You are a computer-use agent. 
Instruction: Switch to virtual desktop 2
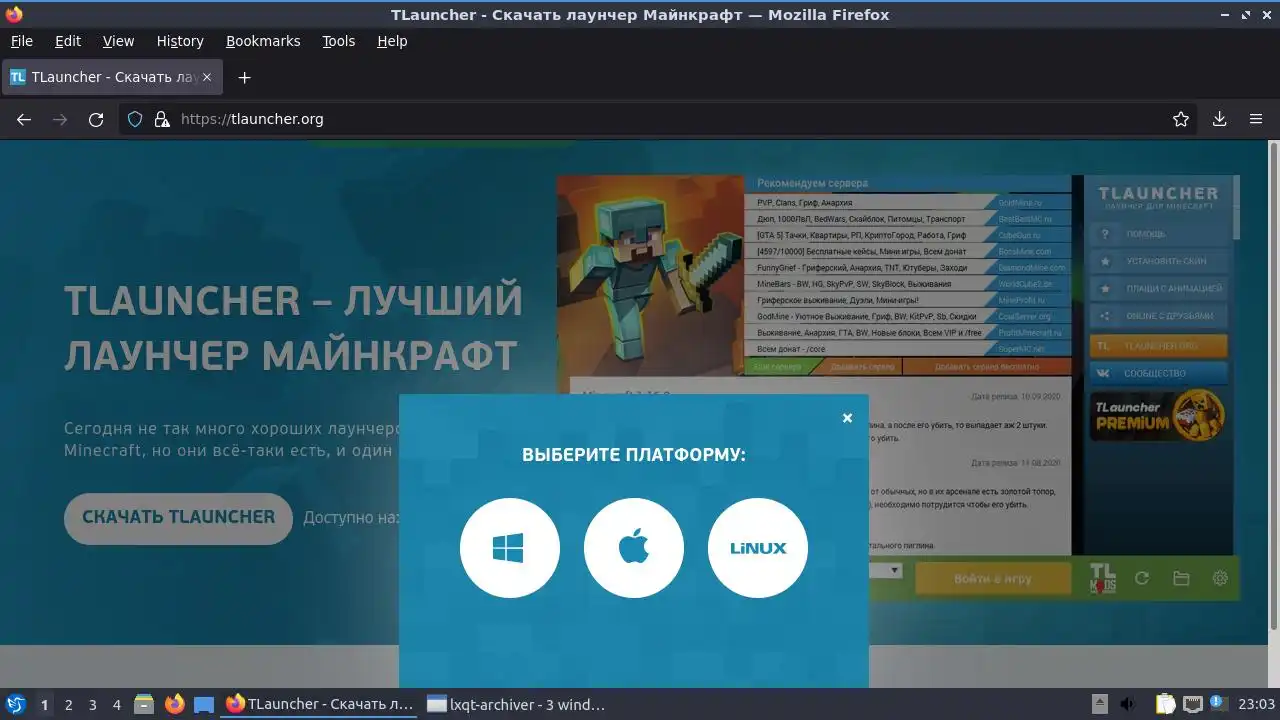pyautogui.click(x=68, y=705)
